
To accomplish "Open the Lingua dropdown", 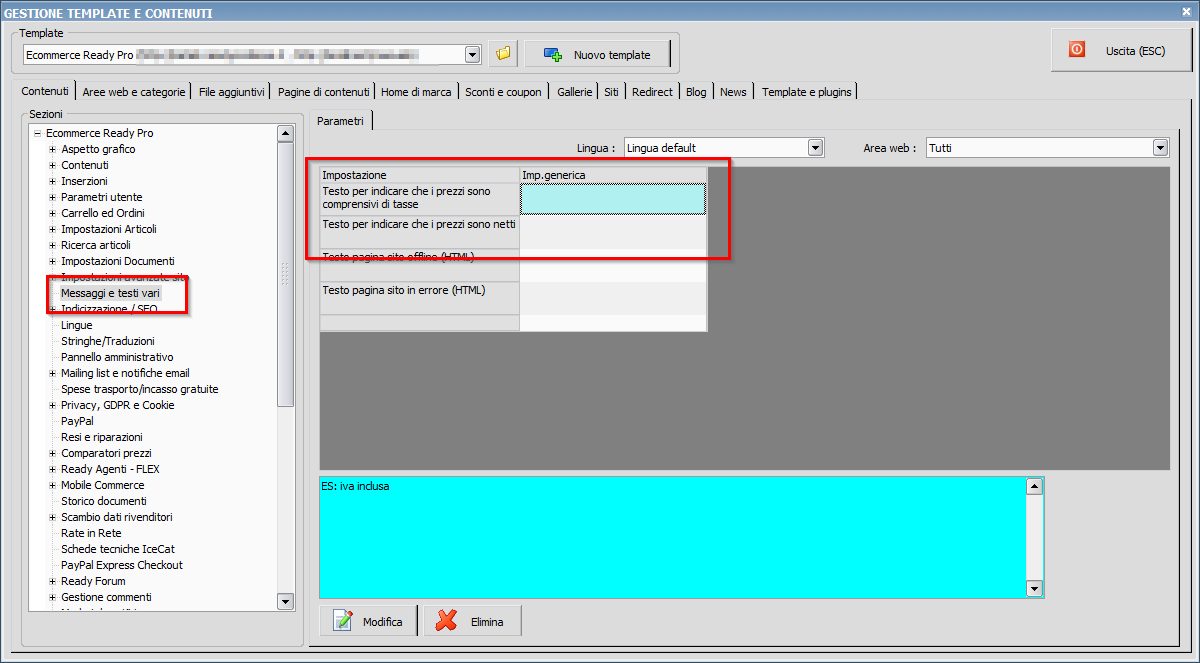I will click(815, 148).
